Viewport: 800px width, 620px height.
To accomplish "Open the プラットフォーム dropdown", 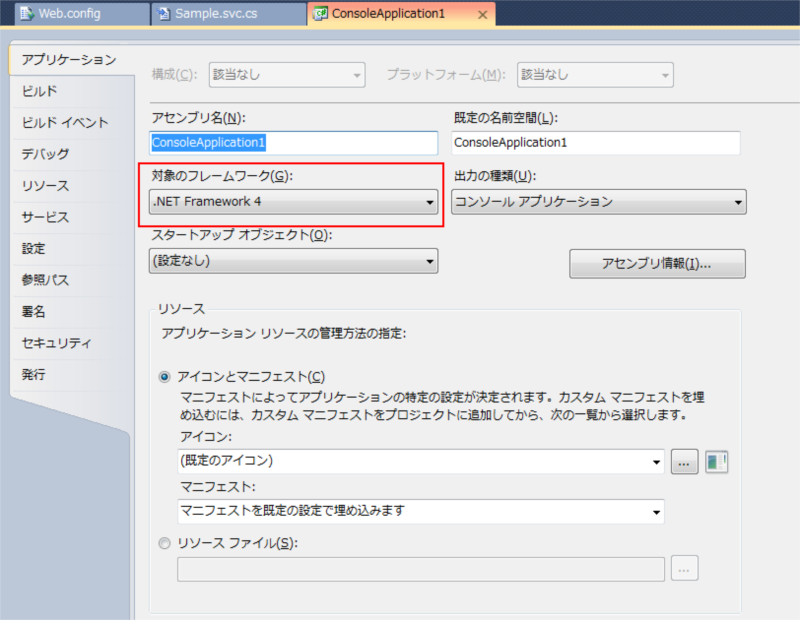I will point(595,75).
